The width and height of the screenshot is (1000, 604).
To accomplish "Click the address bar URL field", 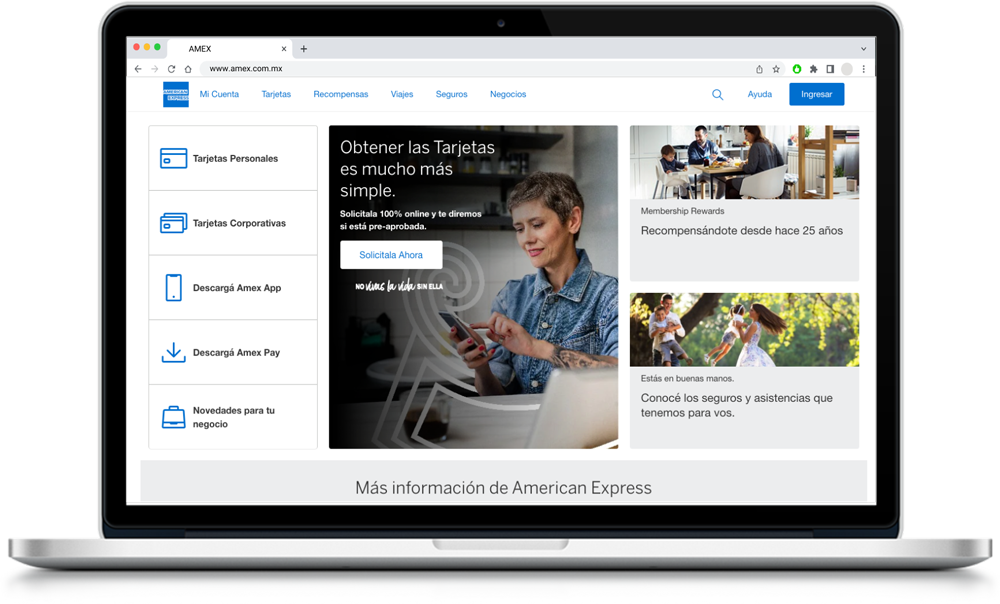I will click(x=478, y=69).
